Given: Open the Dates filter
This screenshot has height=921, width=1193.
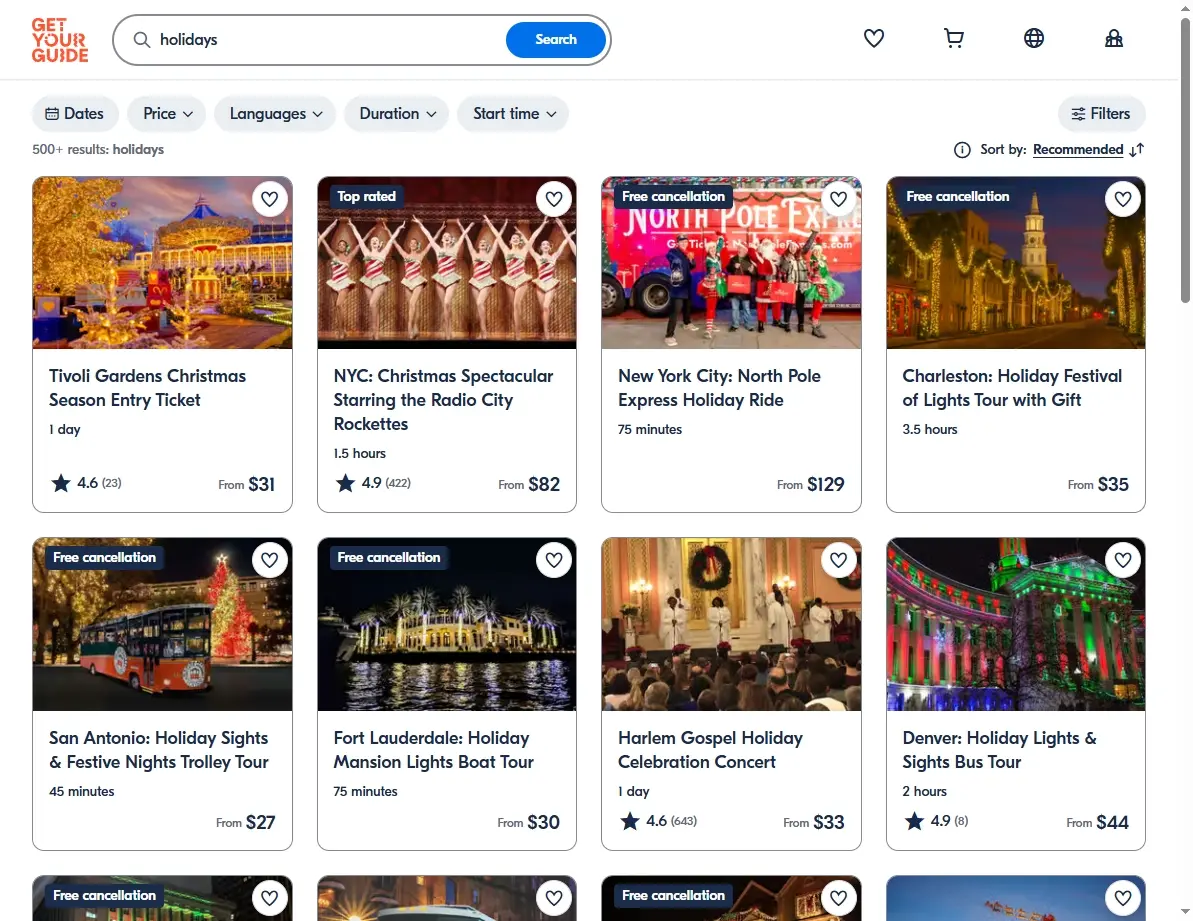Looking at the screenshot, I should (x=75, y=114).
